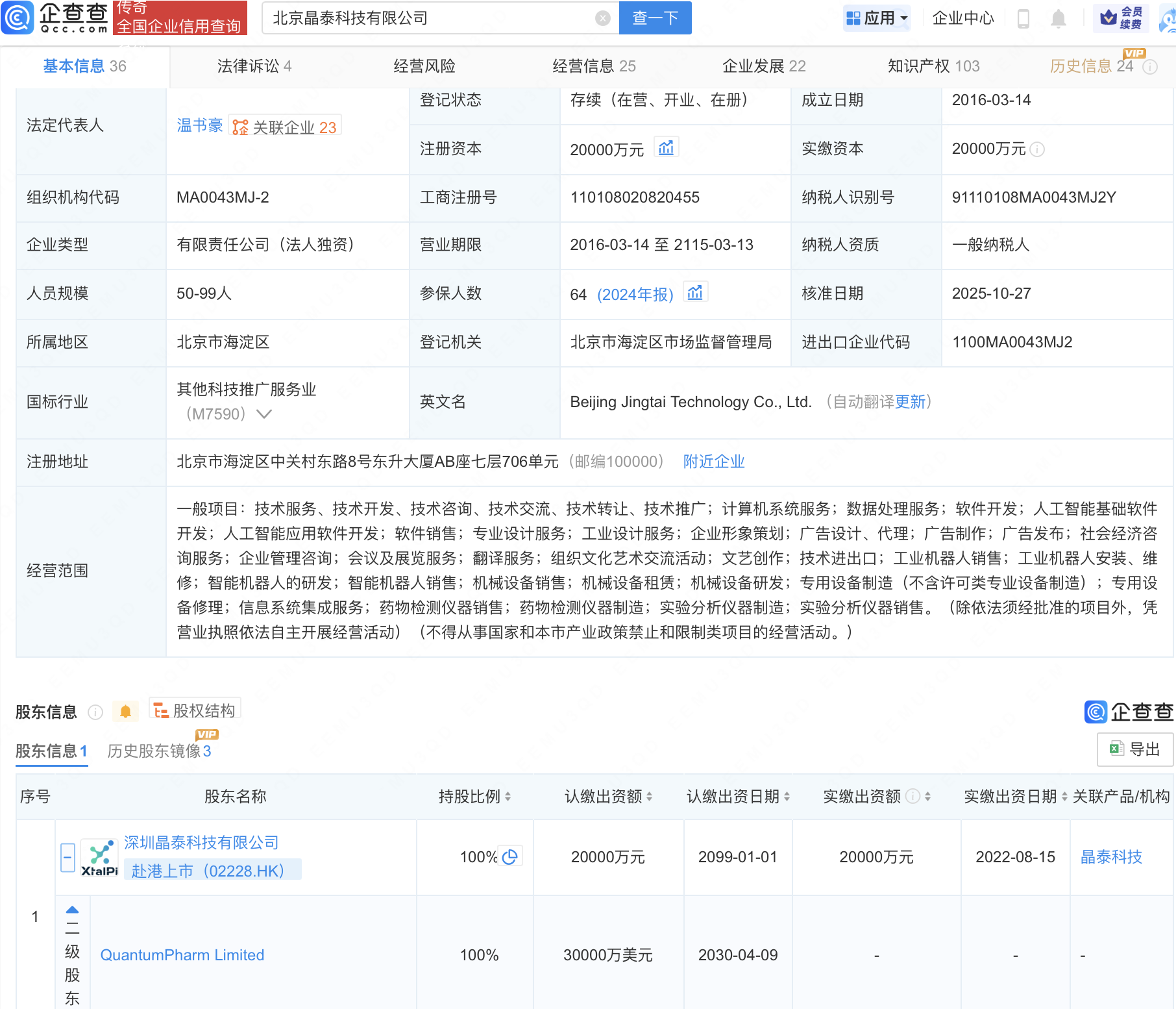The image size is (1176, 1009).
Task: Open registered capital chart icon
Action: 666,148
